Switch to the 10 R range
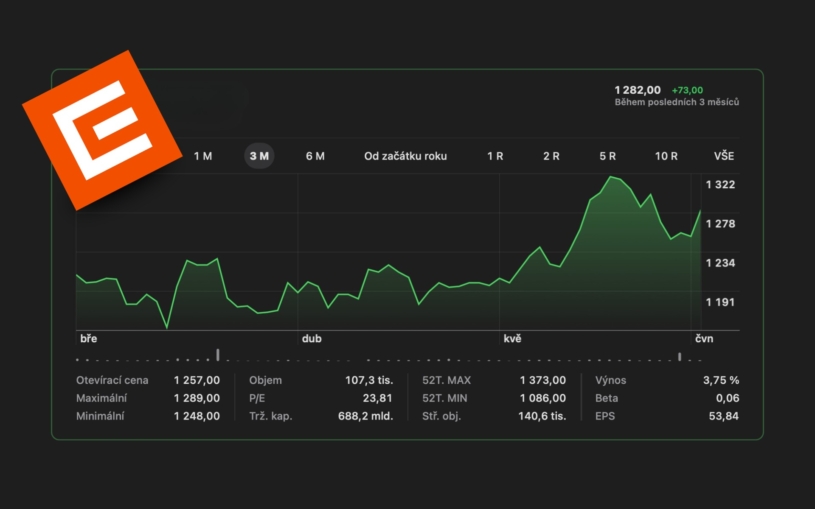Viewport: 815px width, 509px height. point(666,156)
